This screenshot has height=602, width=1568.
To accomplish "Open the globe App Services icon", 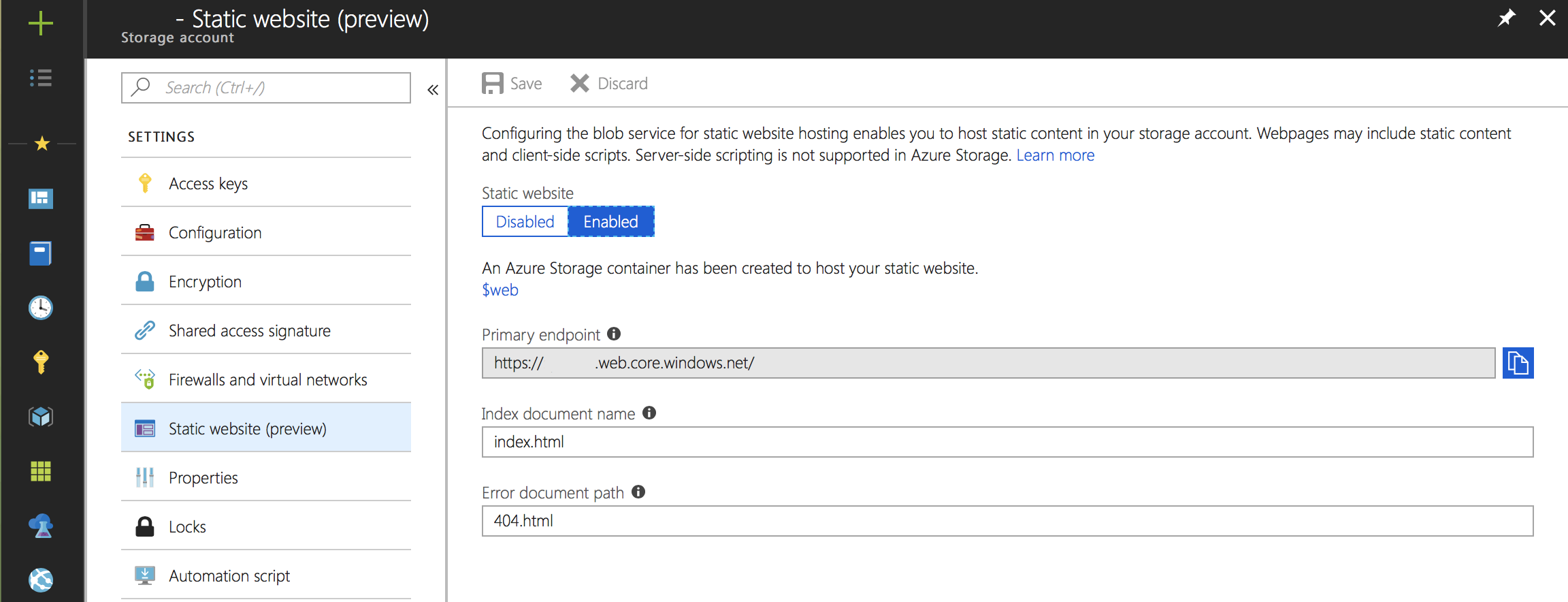I will point(41,580).
